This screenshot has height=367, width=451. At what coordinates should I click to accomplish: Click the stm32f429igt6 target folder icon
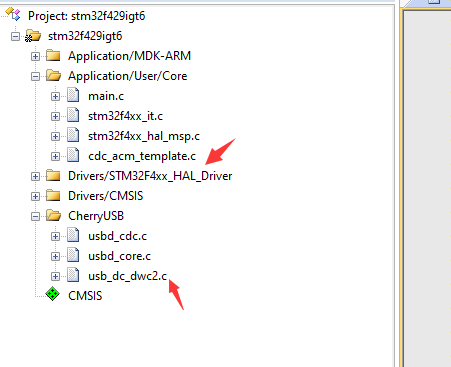click(x=33, y=36)
